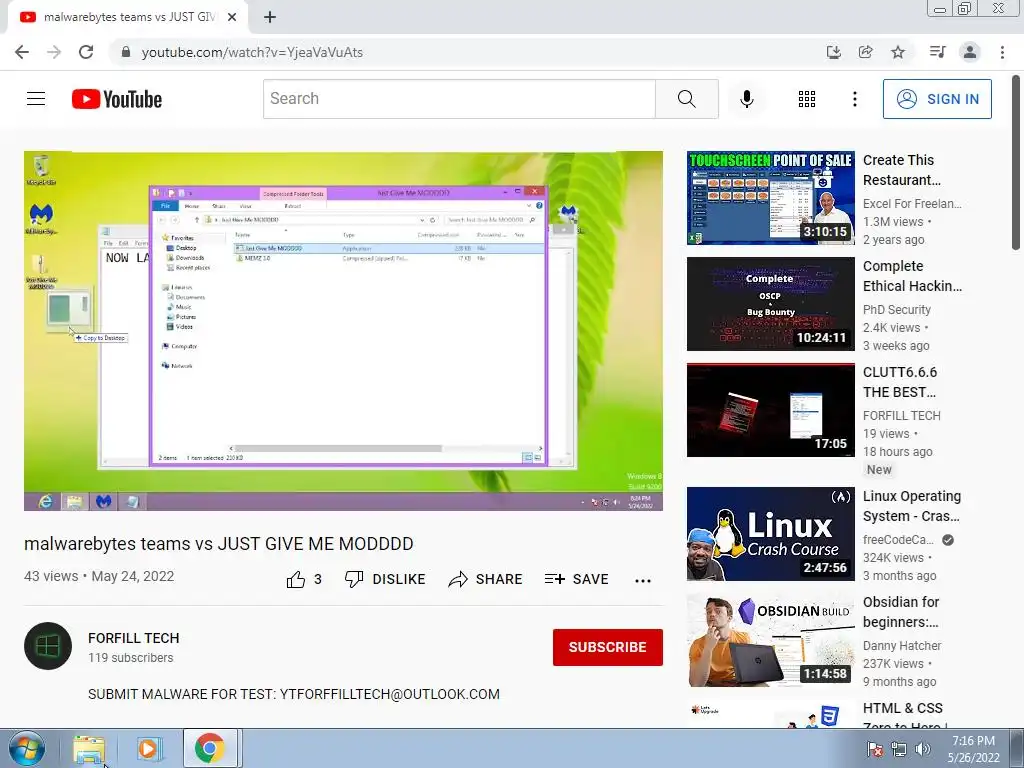Image resolution: width=1024 pixels, height=768 pixels.
Task: Open a new browser tab
Action: (270, 17)
